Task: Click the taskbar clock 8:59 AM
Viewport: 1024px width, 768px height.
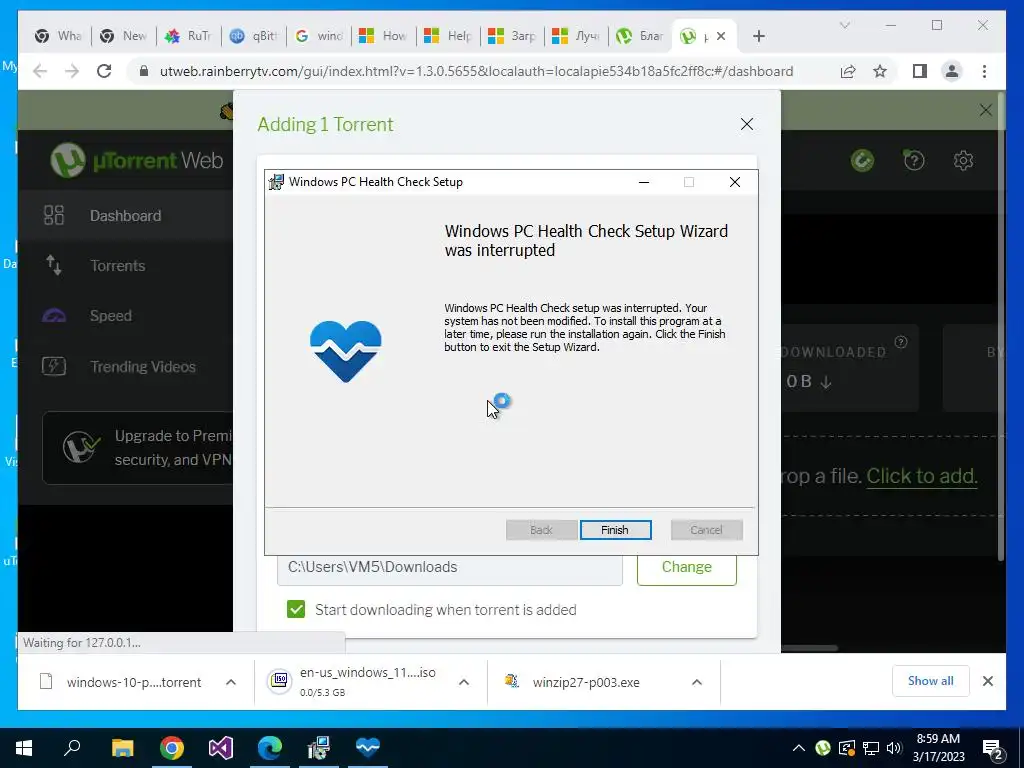Action: coord(938,748)
